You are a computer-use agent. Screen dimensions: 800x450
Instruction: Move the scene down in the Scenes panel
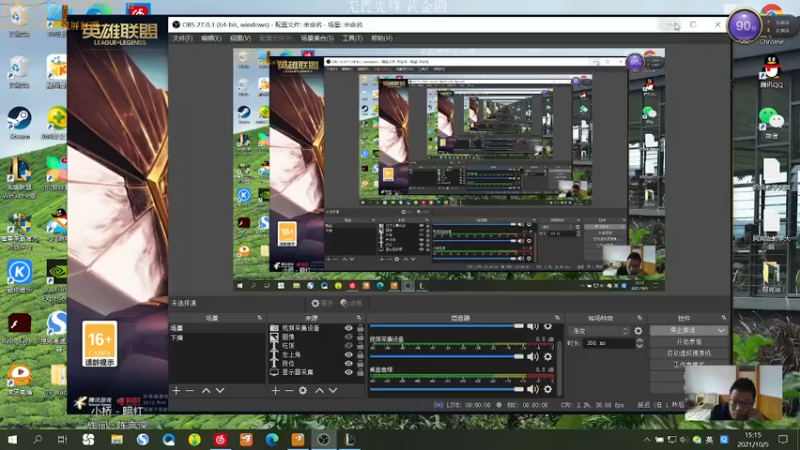[x=220, y=390]
